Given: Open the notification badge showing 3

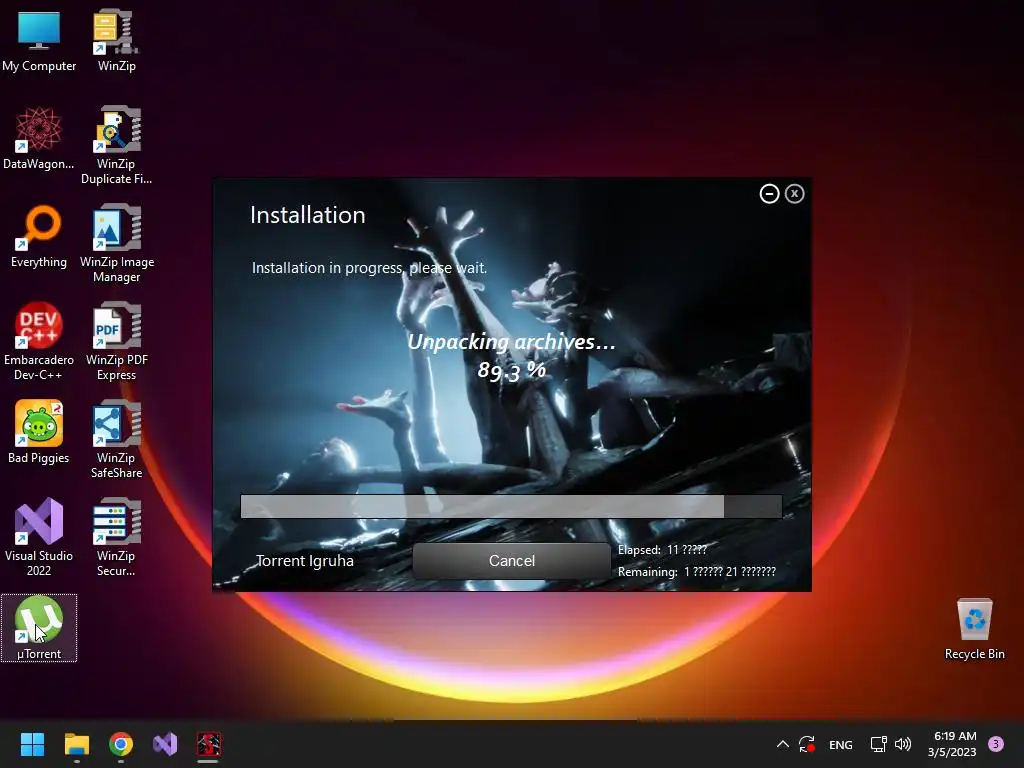Looking at the screenshot, I should [996, 744].
